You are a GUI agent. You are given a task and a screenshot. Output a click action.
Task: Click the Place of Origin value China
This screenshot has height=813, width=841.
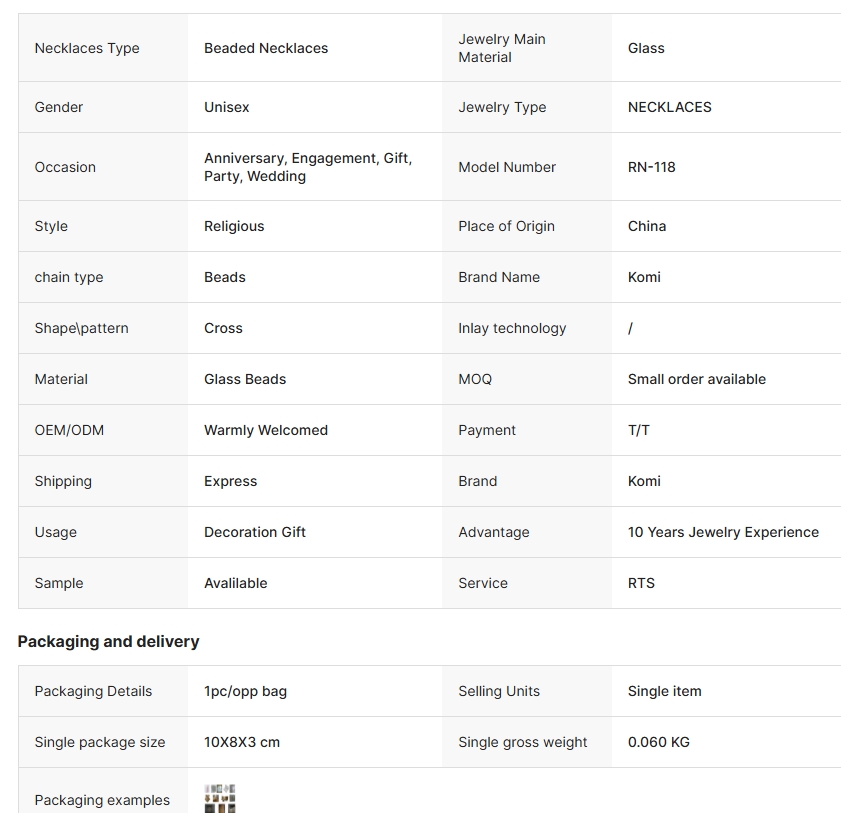click(x=647, y=226)
